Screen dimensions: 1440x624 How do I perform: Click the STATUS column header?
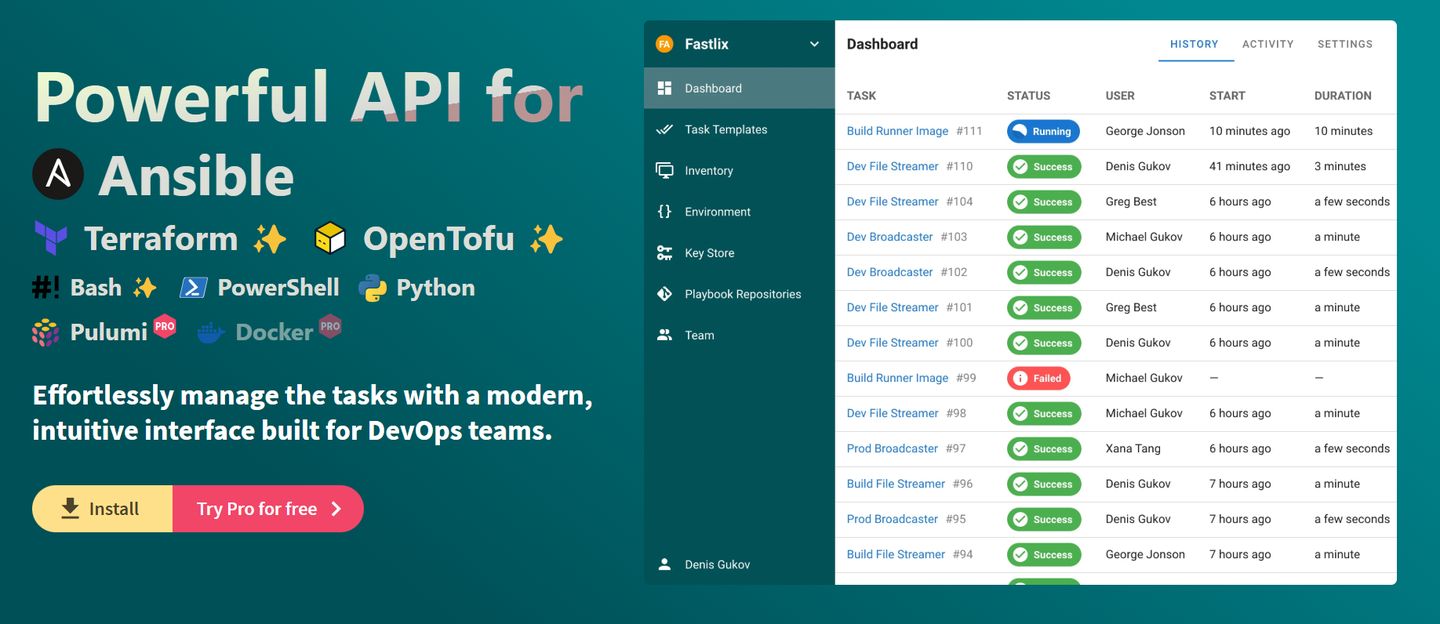click(x=1028, y=96)
